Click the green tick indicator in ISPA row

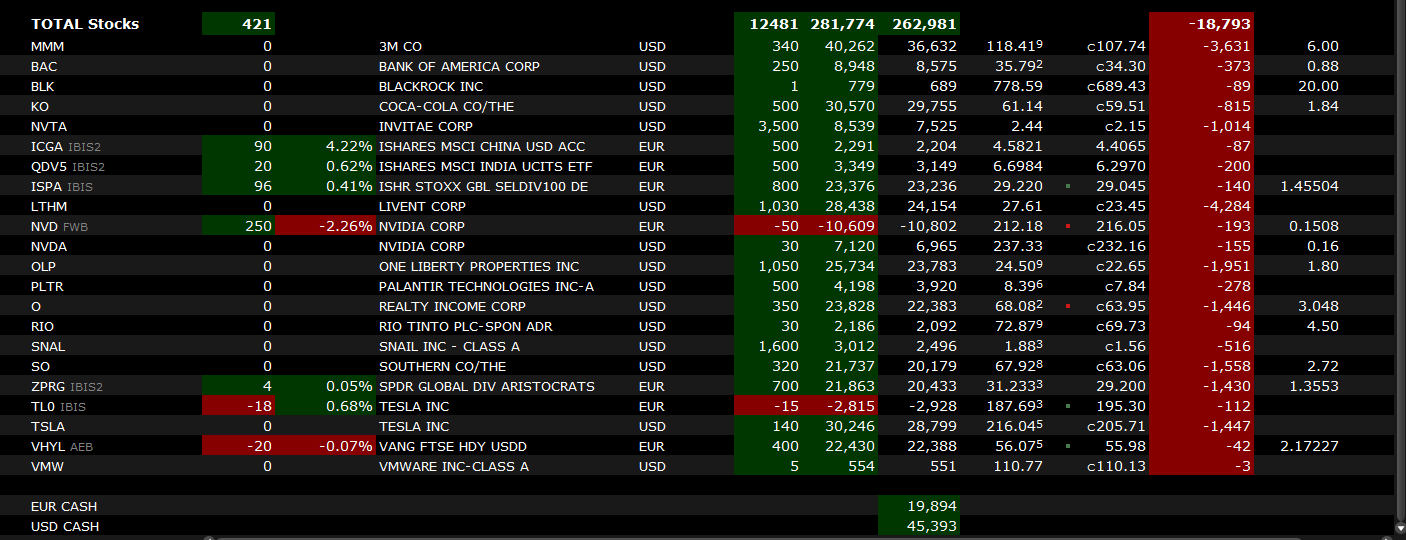click(1068, 186)
